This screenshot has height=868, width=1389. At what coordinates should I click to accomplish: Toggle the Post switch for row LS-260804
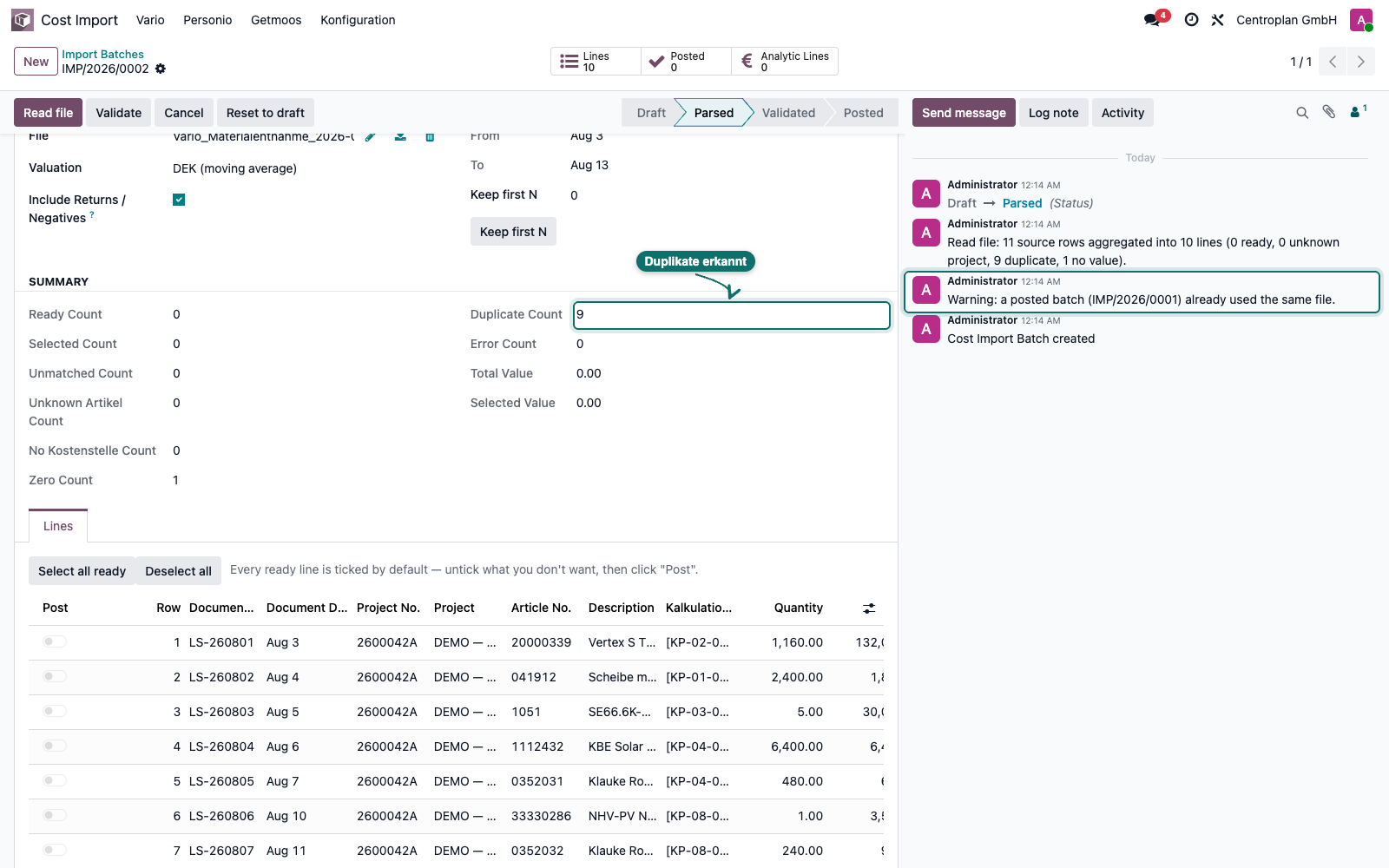tap(55, 746)
